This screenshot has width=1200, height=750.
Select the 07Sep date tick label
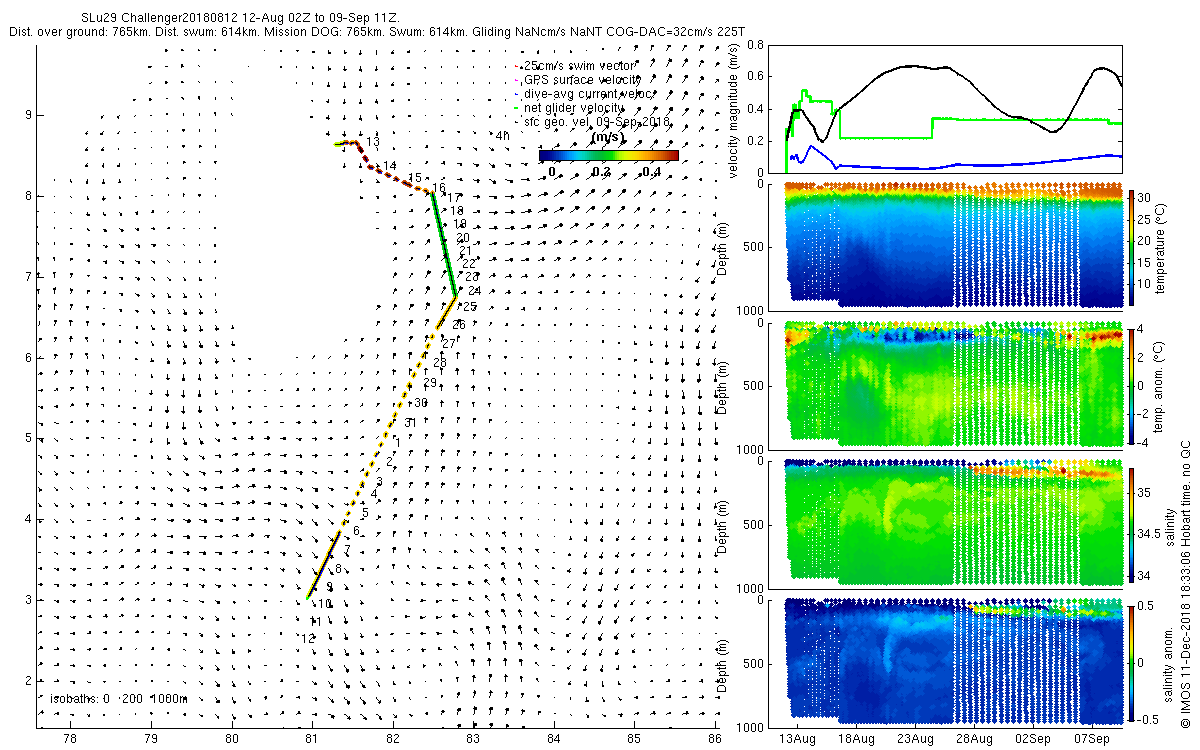pos(1092,738)
